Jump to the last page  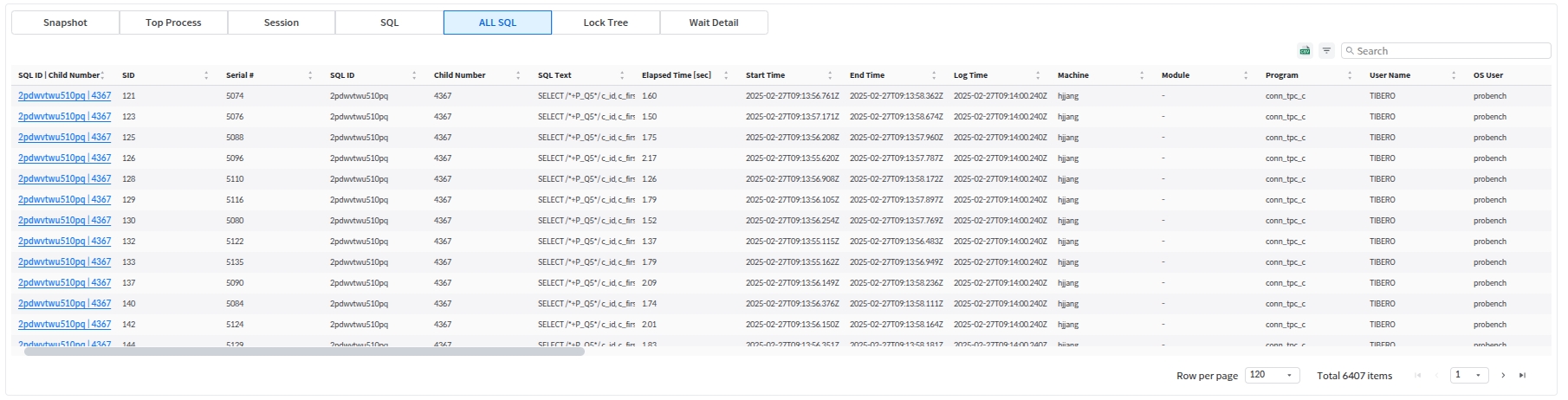point(1522,375)
